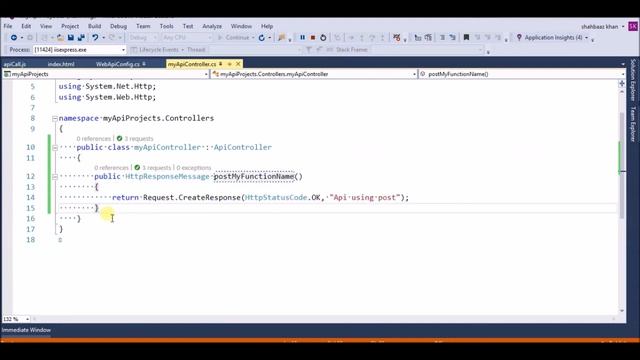
Task: Pin the myApiController.cs tab
Action: (x=221, y=64)
